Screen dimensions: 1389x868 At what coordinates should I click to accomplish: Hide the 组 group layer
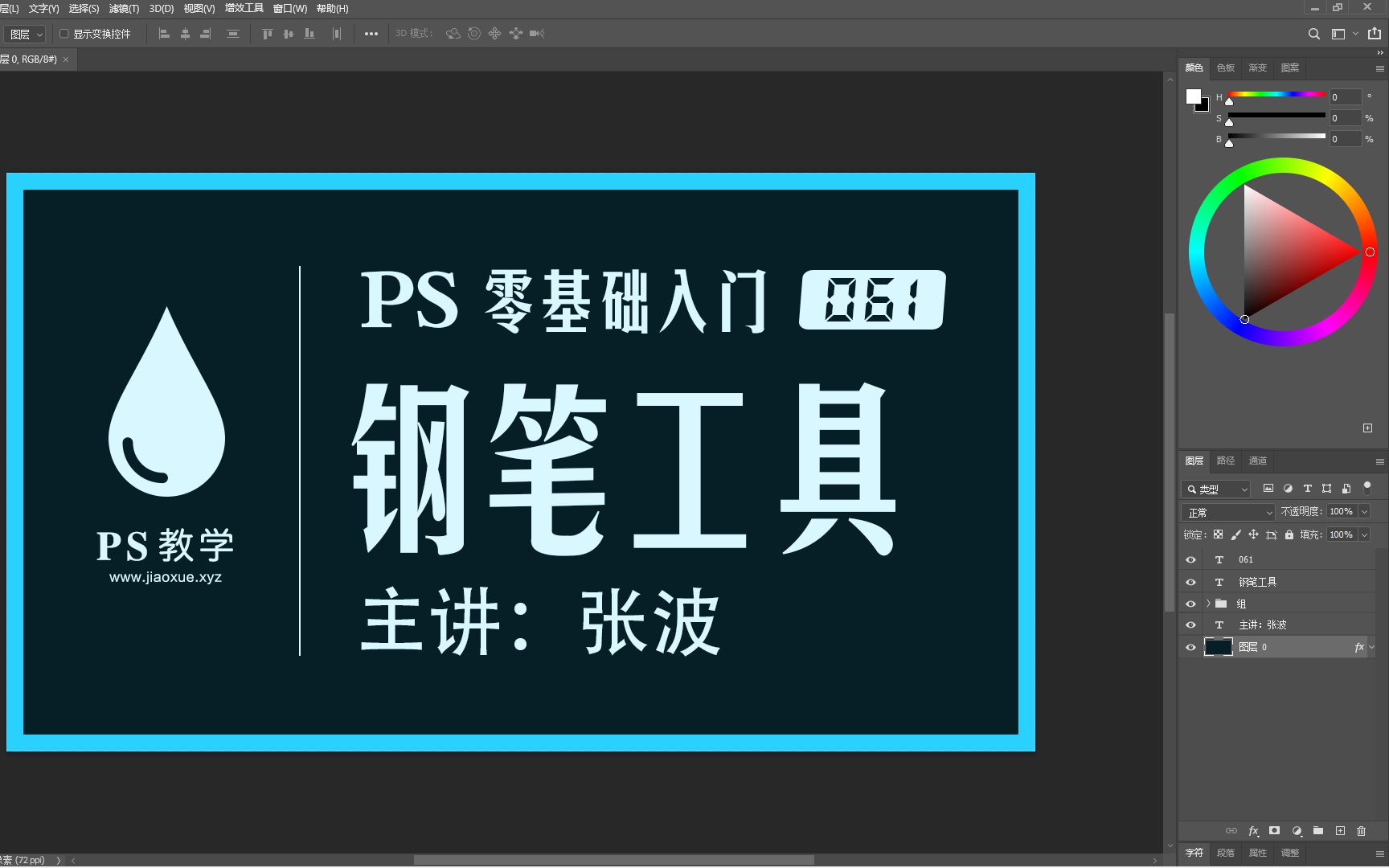(1191, 604)
